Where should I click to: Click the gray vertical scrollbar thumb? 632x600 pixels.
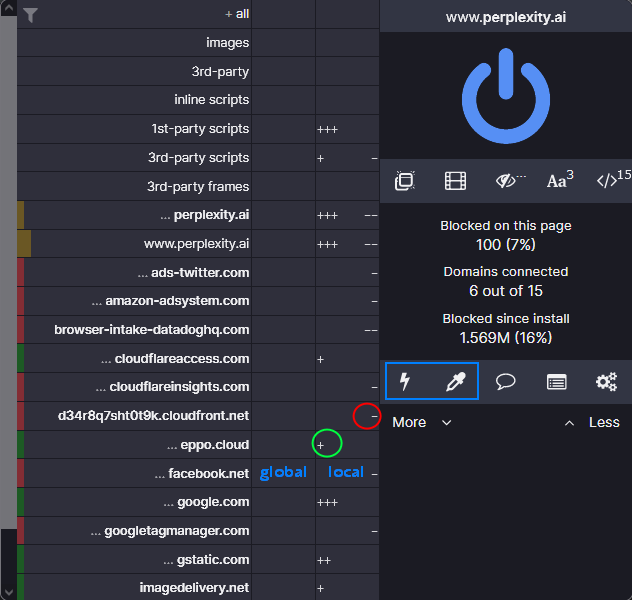(8, 272)
